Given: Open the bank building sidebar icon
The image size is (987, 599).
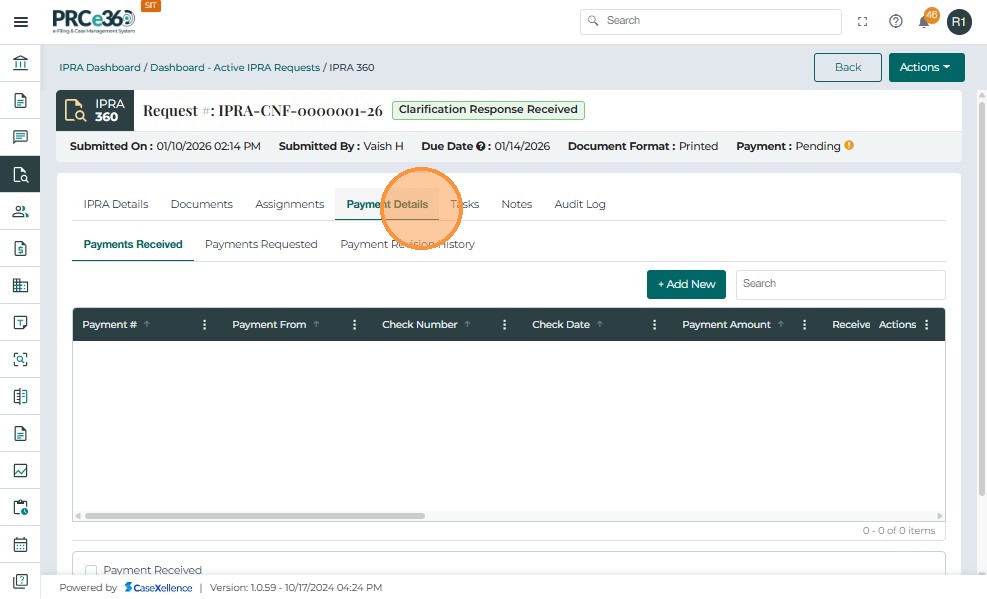Looking at the screenshot, I should click(20, 63).
